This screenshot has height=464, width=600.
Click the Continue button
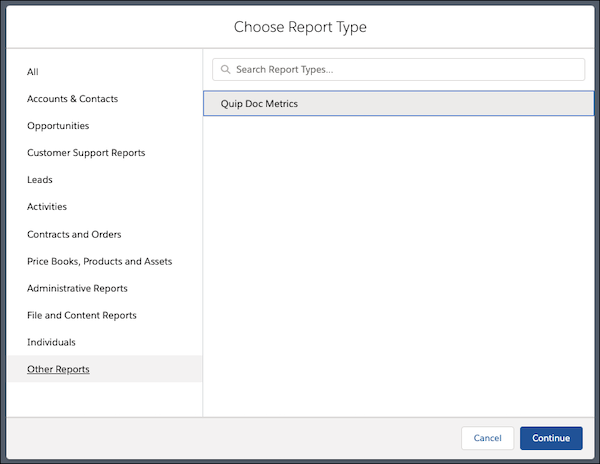551,438
